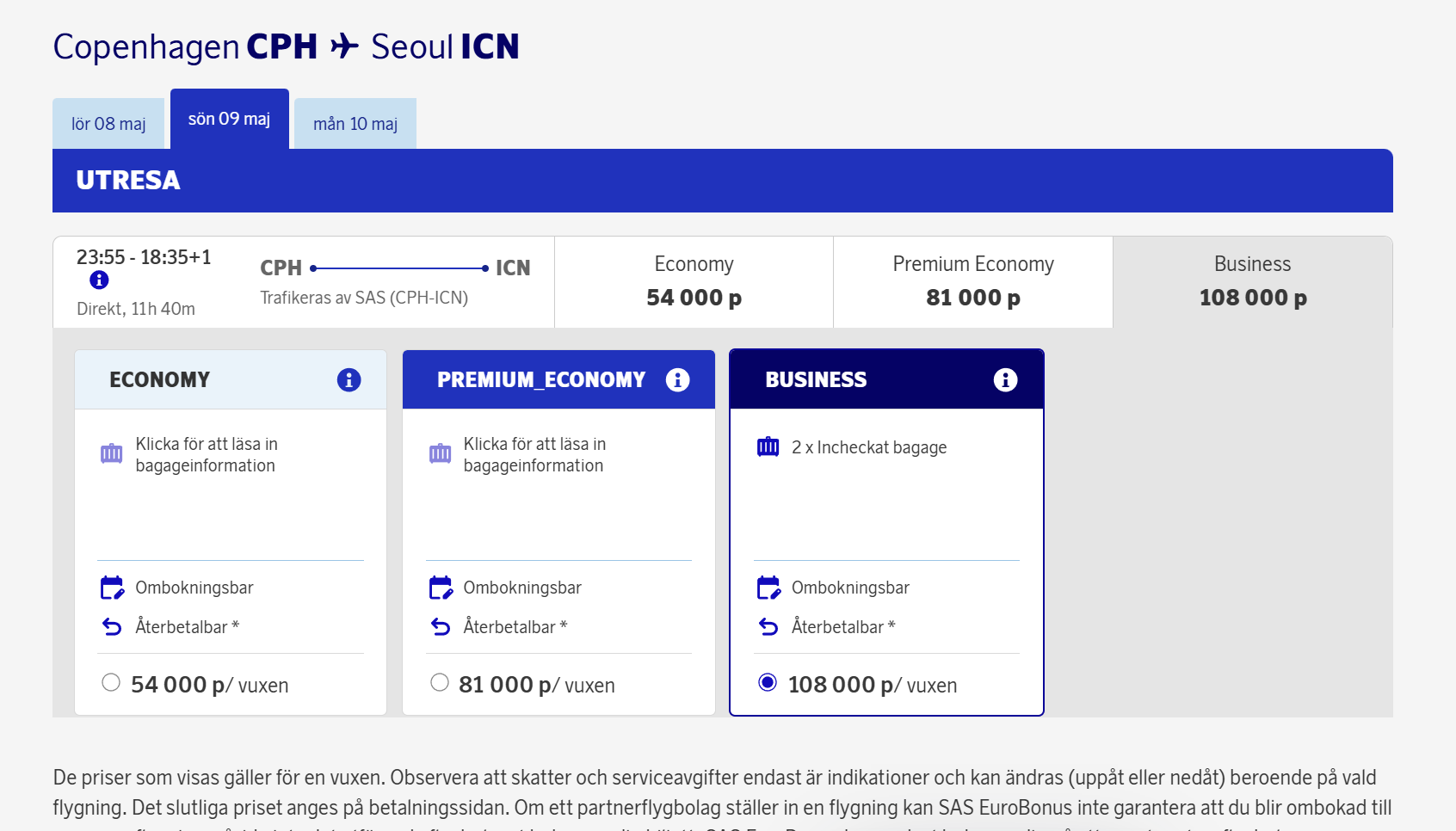The width and height of the screenshot is (1456, 831).
Task: Show info for the PREMIUM_ECONOMY fare card
Action: point(677,379)
